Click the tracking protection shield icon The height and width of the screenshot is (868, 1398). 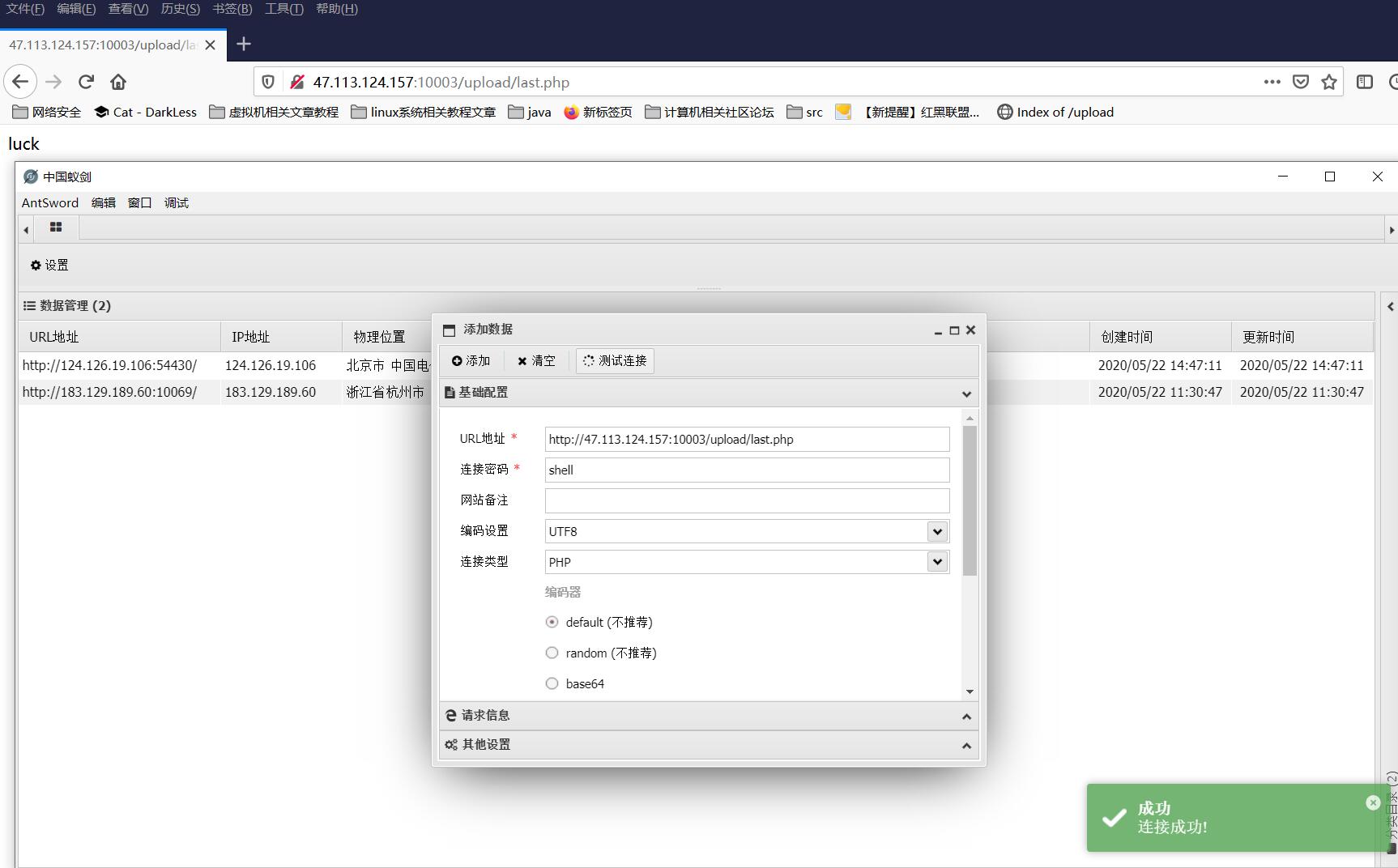tap(268, 82)
